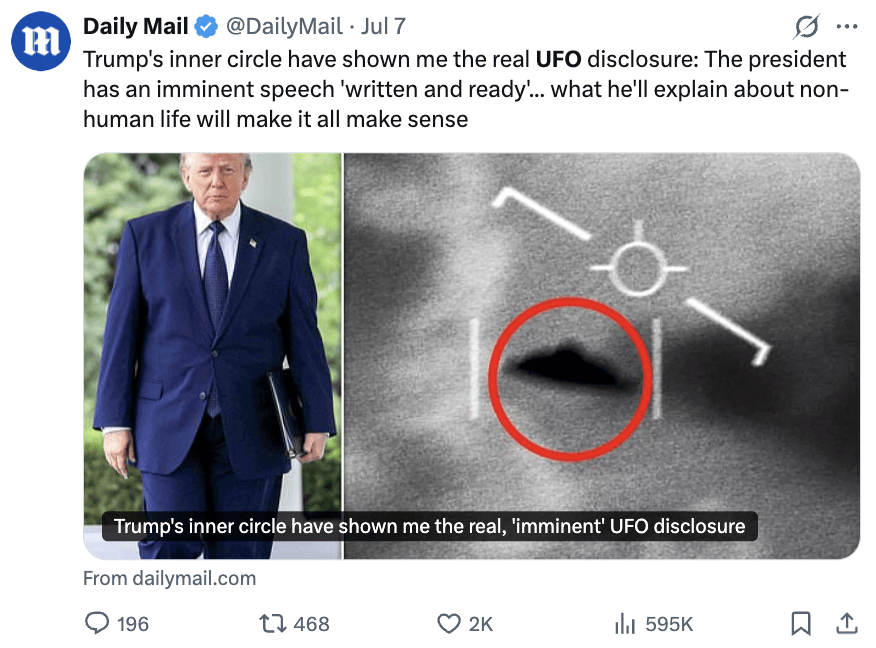The width and height of the screenshot is (876, 648).
Task: Open the Trump photo in the card
Action: pyautogui.click(x=212, y=355)
